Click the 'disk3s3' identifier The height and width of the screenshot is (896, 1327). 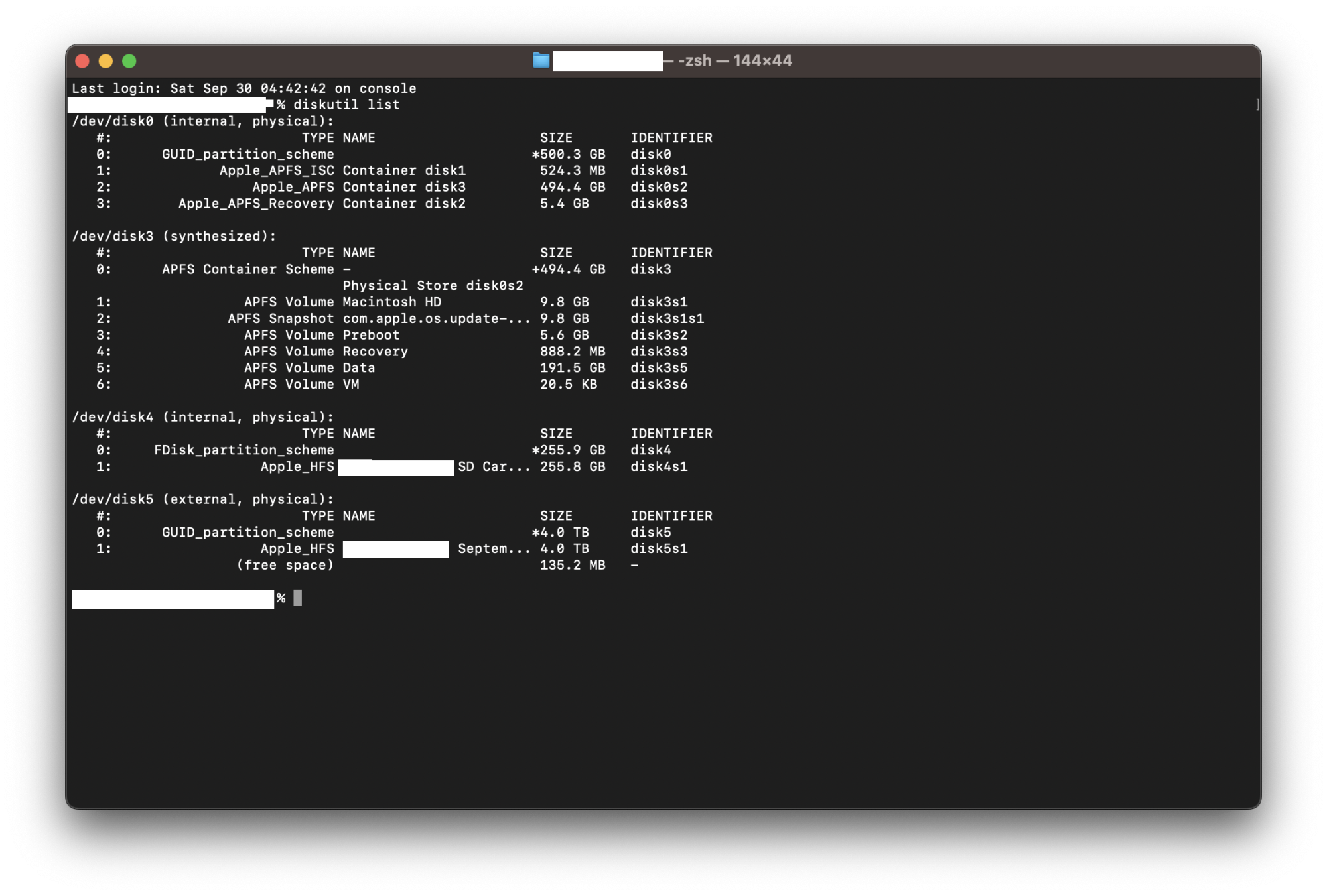click(x=659, y=352)
